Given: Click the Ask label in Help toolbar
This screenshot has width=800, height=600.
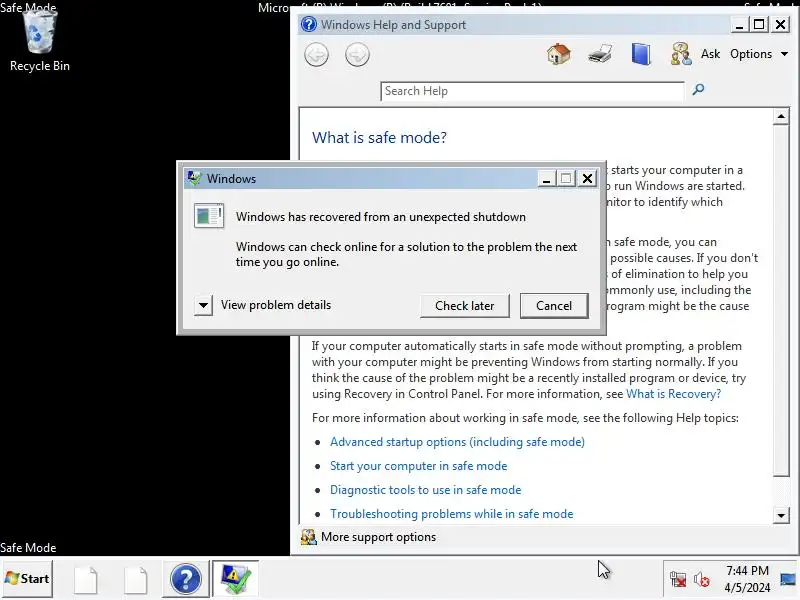Looking at the screenshot, I should [710, 54].
